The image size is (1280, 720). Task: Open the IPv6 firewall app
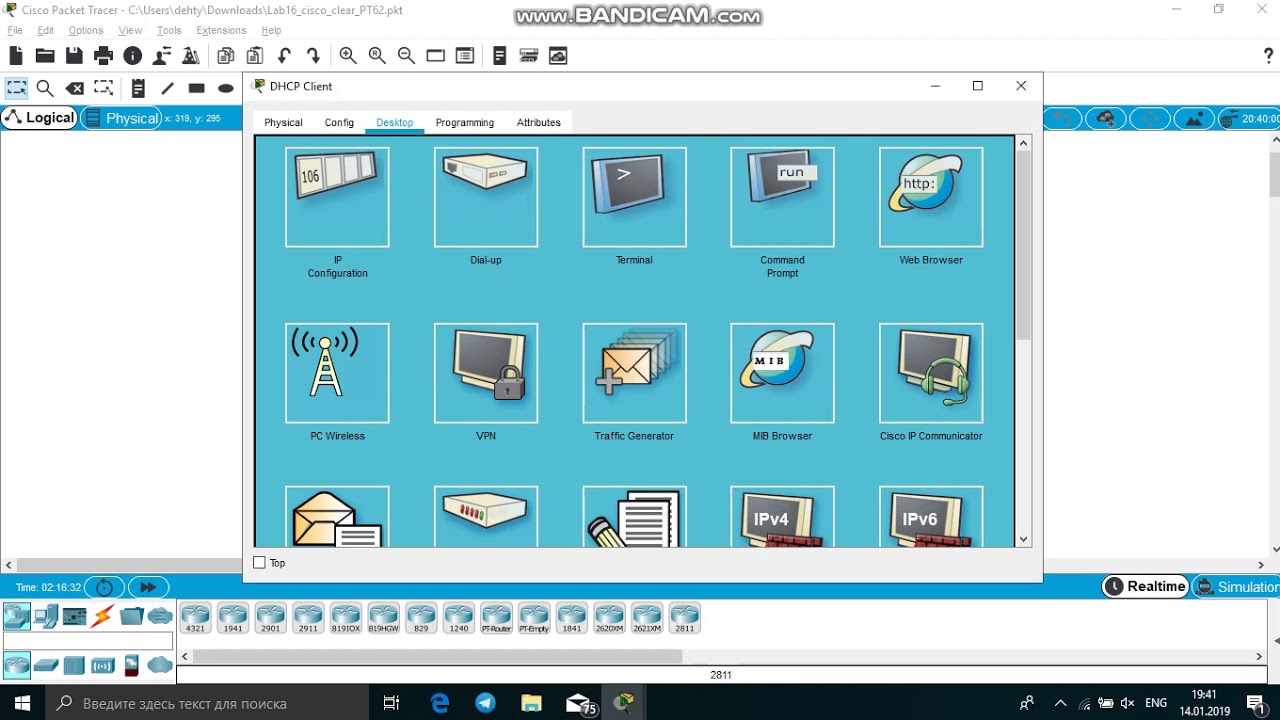point(931,517)
